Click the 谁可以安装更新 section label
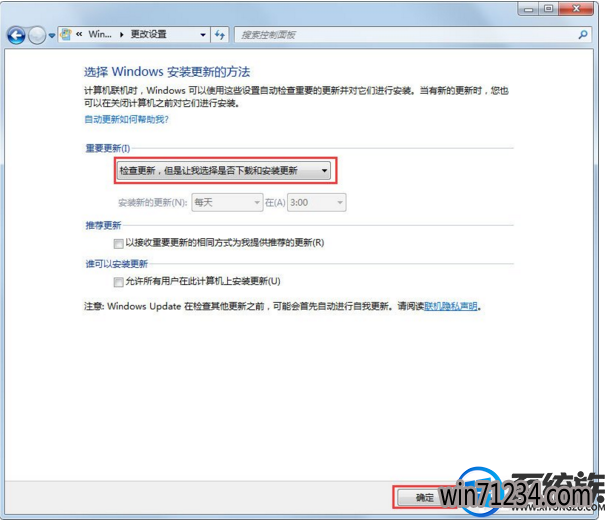The width and height of the screenshot is (605, 520). click(117, 264)
